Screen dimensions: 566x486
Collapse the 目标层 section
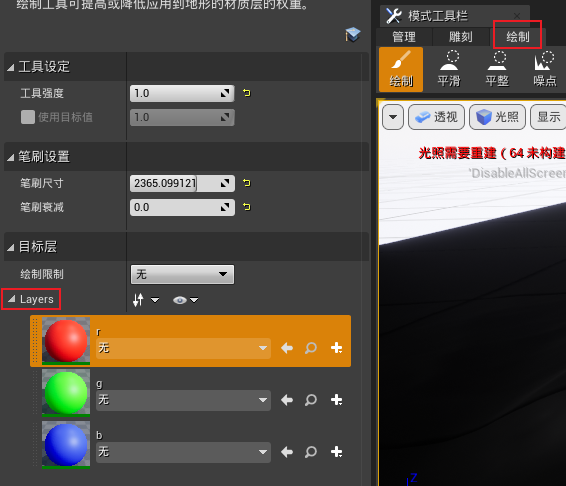point(11,247)
